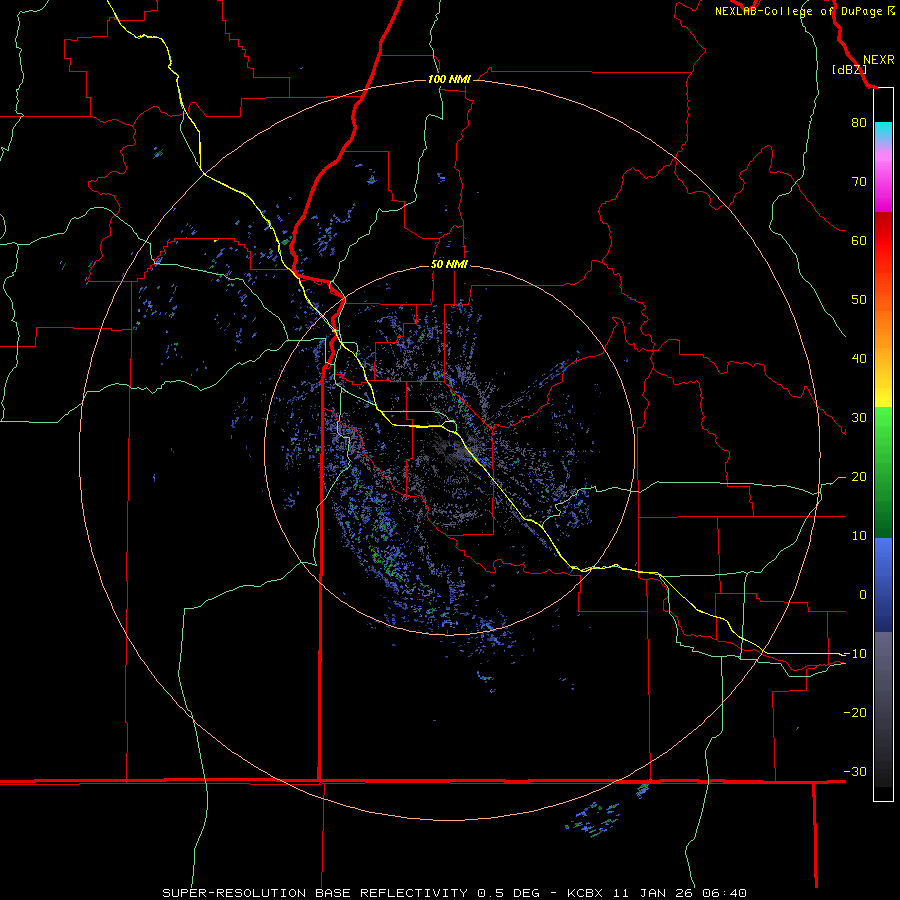This screenshot has width=900, height=900.
Task: Click the 10 value on the dBZ scale
Action: click(x=859, y=536)
